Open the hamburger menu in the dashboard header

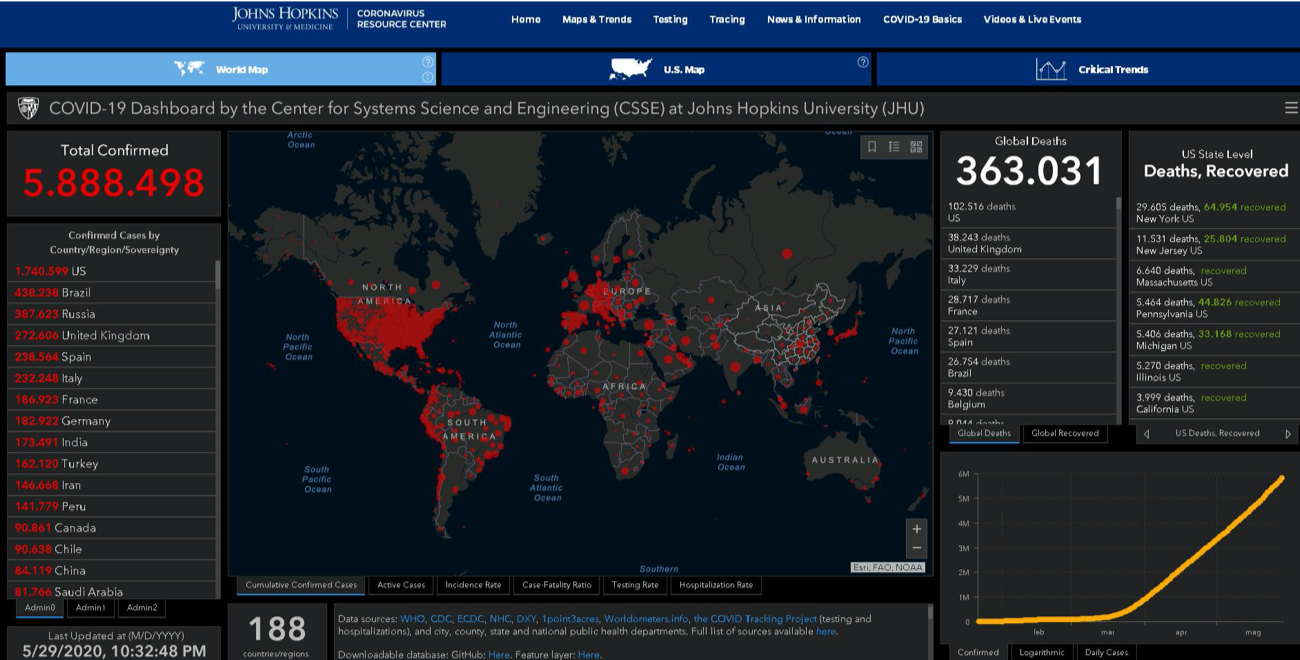(x=1292, y=108)
